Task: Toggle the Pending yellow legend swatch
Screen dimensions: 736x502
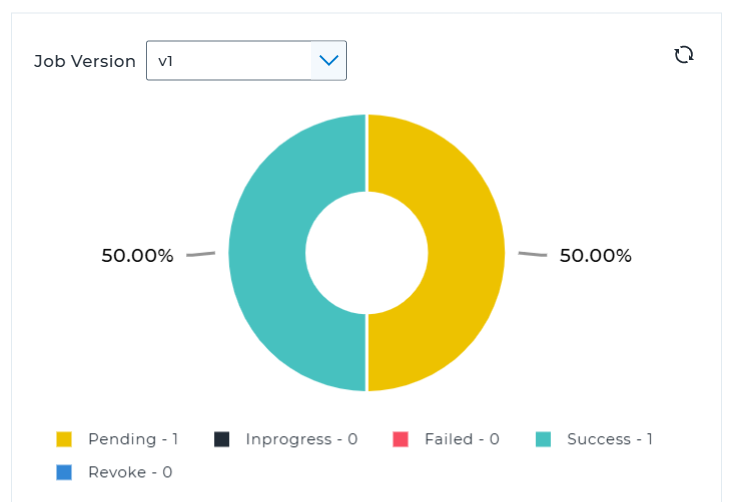Action: pos(64,439)
